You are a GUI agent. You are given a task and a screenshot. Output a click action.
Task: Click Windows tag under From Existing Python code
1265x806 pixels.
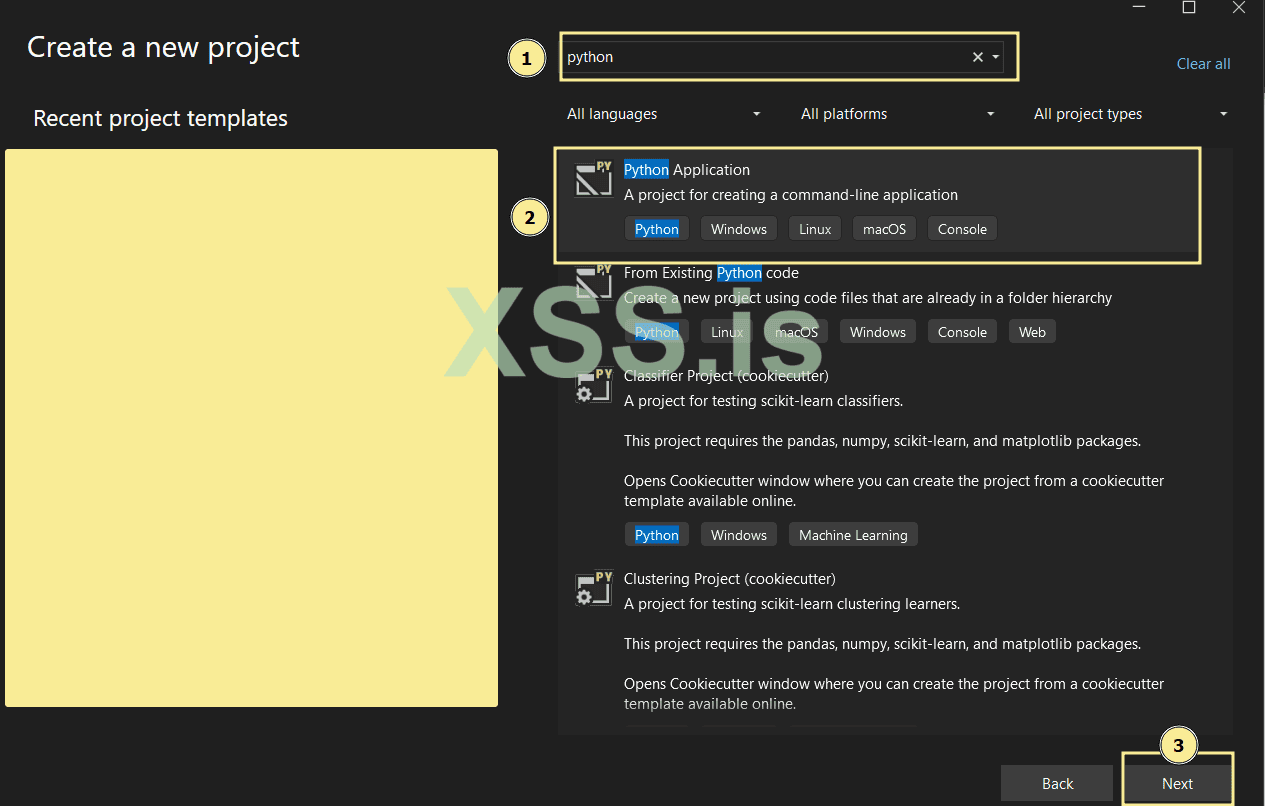click(877, 332)
